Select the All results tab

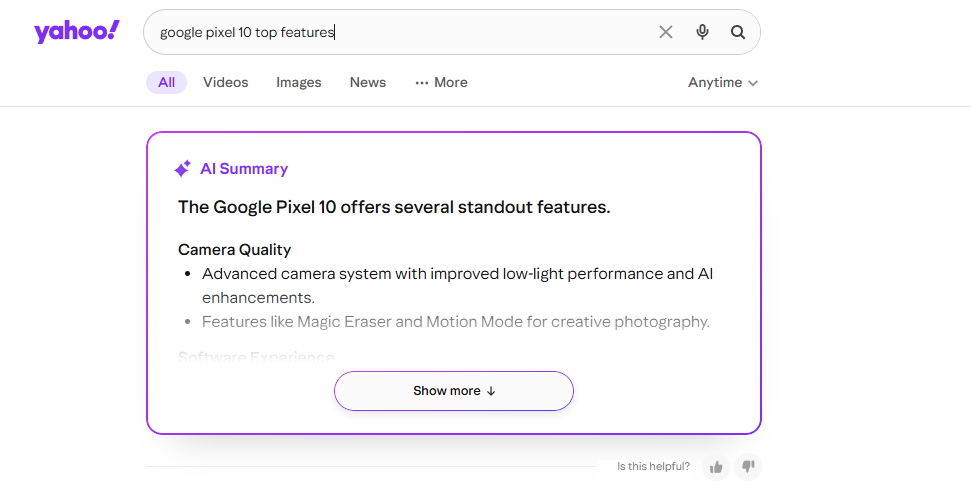(x=166, y=83)
